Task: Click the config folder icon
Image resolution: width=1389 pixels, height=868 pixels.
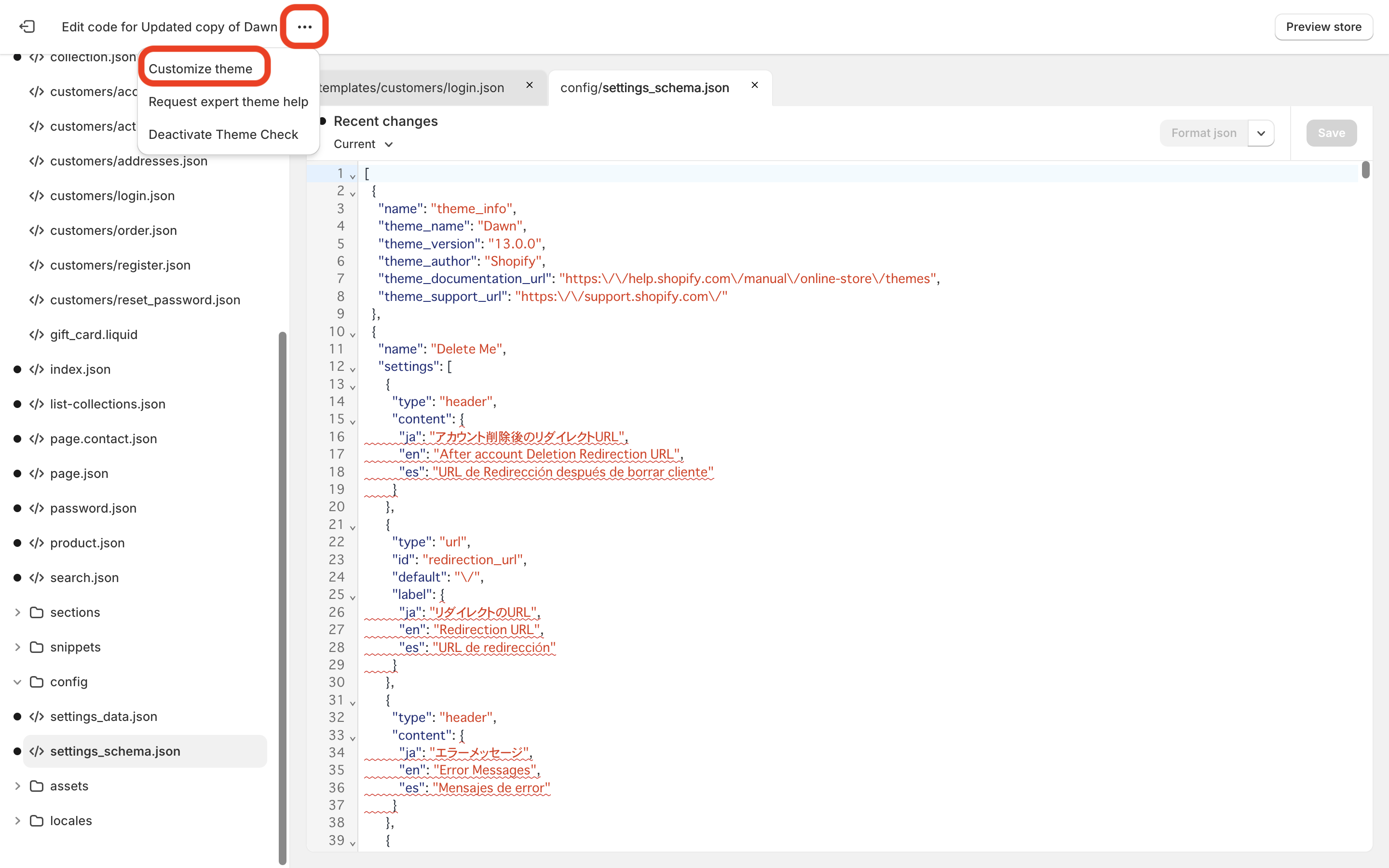Action: coord(37,681)
